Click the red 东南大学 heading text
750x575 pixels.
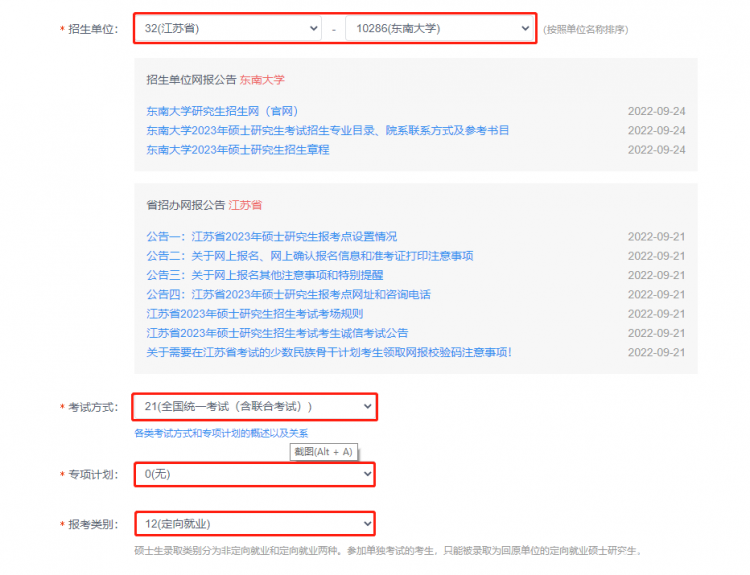[262, 80]
